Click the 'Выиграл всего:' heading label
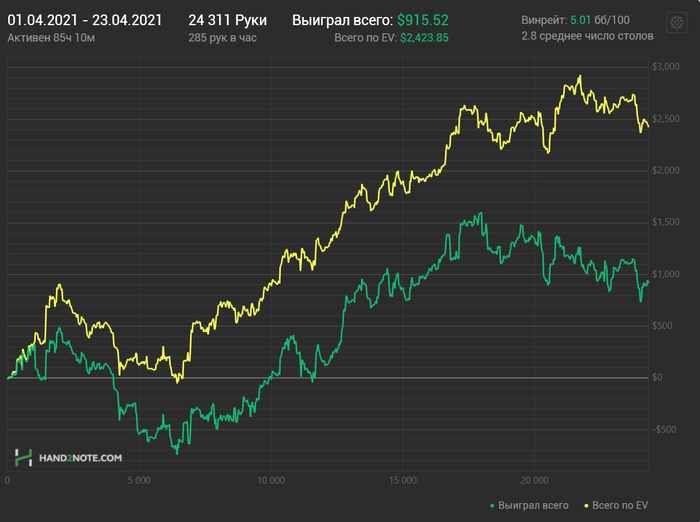The height and width of the screenshot is (522, 700). tap(342, 20)
